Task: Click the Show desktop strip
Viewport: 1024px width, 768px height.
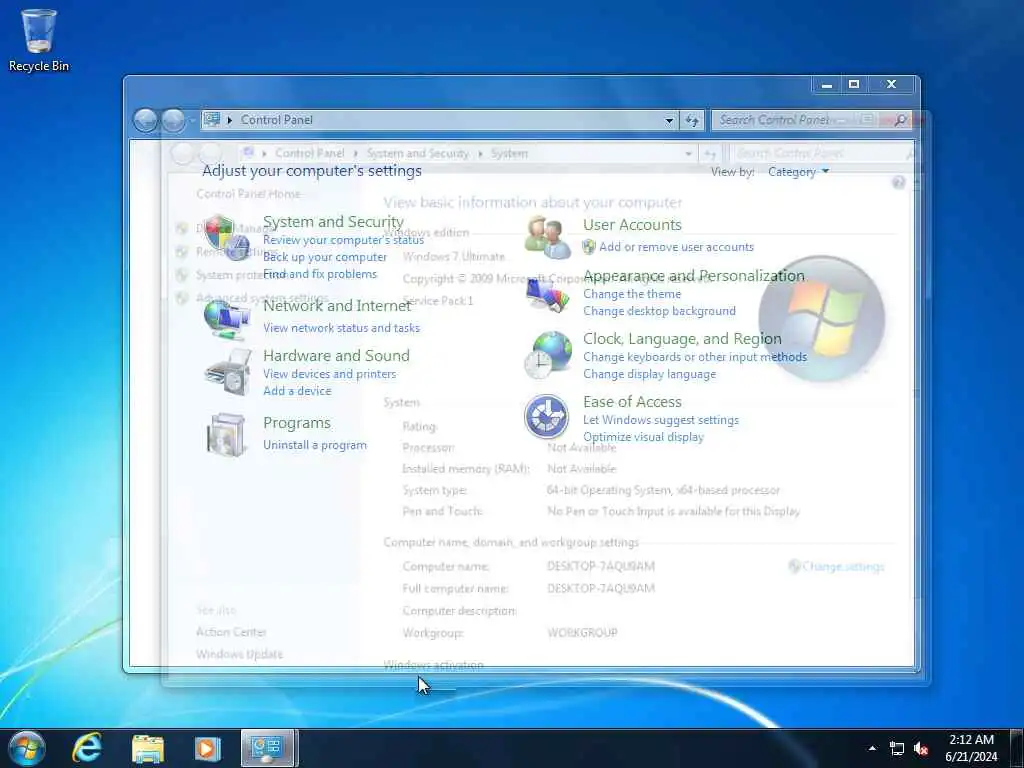Action: click(1017, 748)
